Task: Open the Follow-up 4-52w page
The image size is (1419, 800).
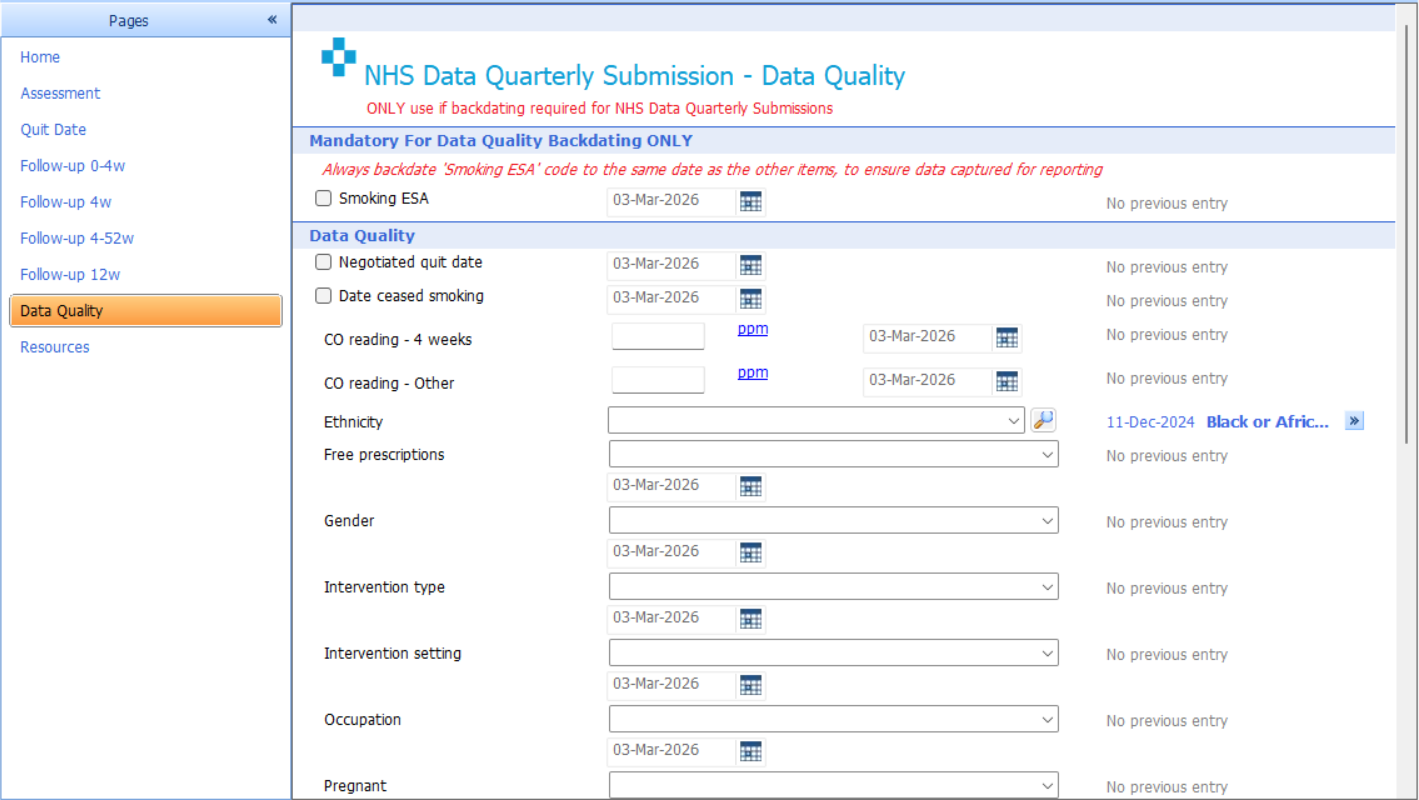Action: point(77,238)
